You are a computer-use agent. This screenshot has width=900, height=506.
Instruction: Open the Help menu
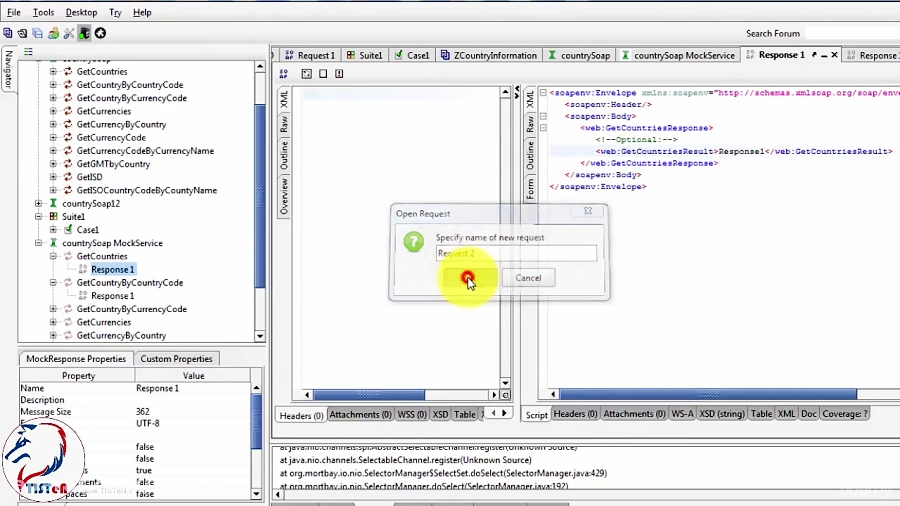(142, 12)
